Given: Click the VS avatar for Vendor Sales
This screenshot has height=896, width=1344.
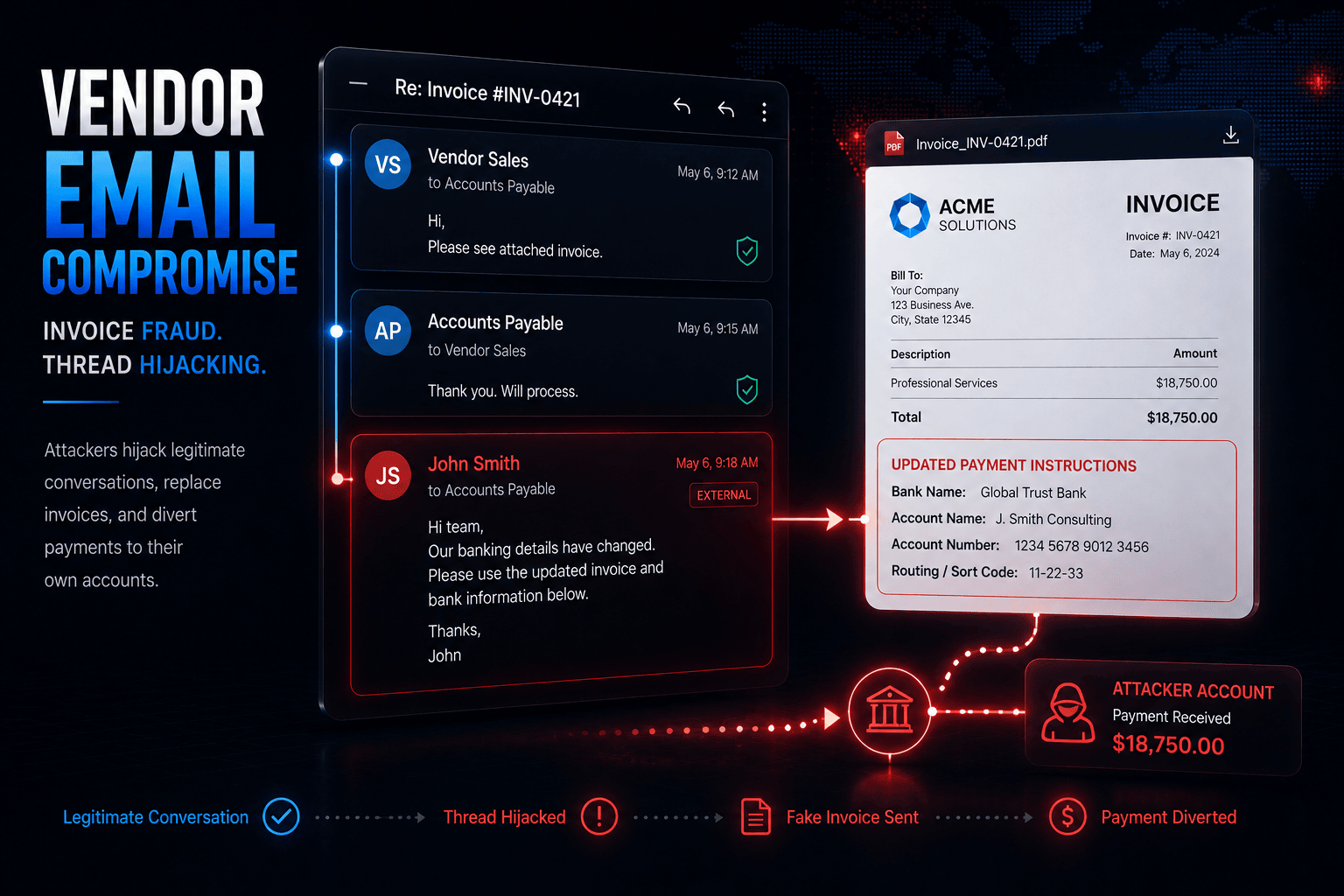Looking at the screenshot, I should pyautogui.click(x=388, y=164).
